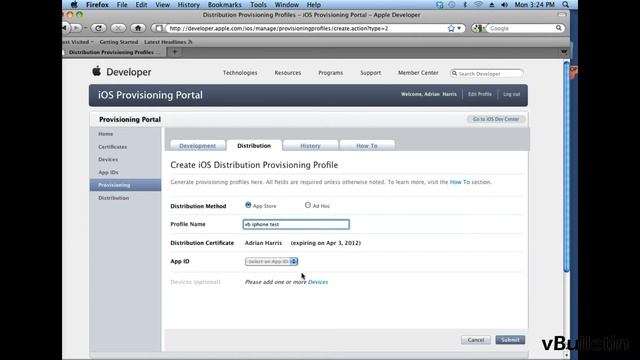The width and height of the screenshot is (640, 360).
Task: Click the Edit Profile link
Action: (x=480, y=94)
